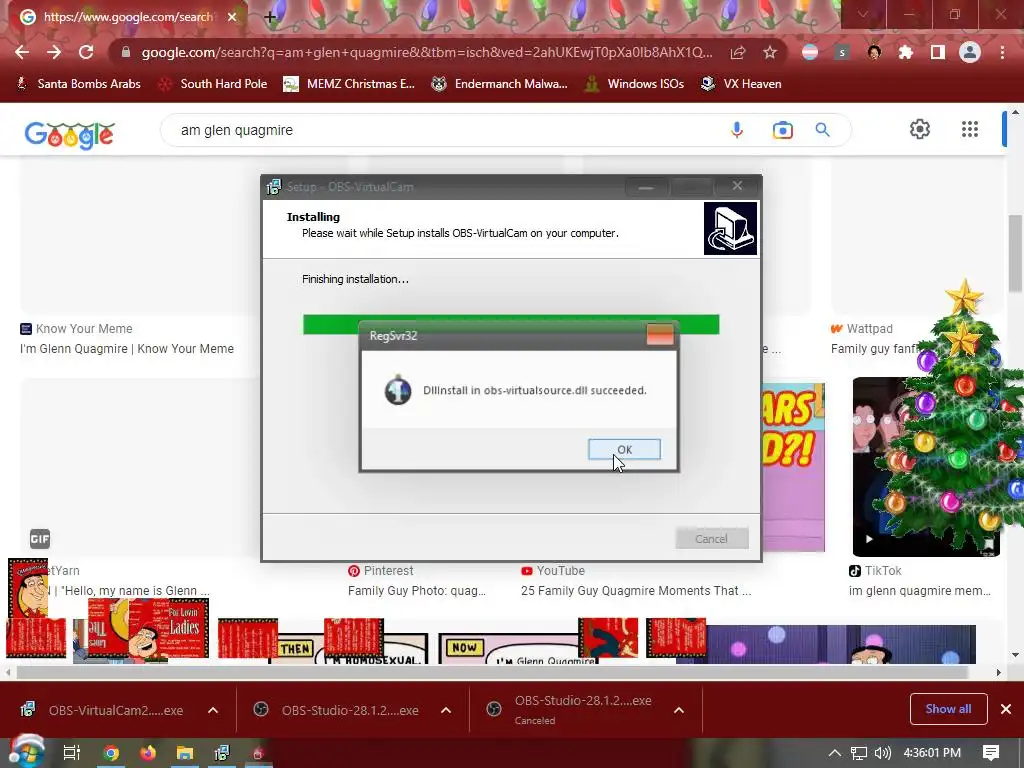This screenshot has width=1024, height=768.
Task: Click the green installation progress bar
Action: pos(511,325)
